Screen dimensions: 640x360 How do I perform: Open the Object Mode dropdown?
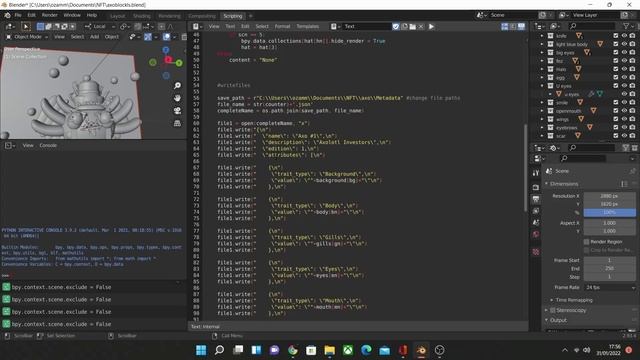click(27, 37)
